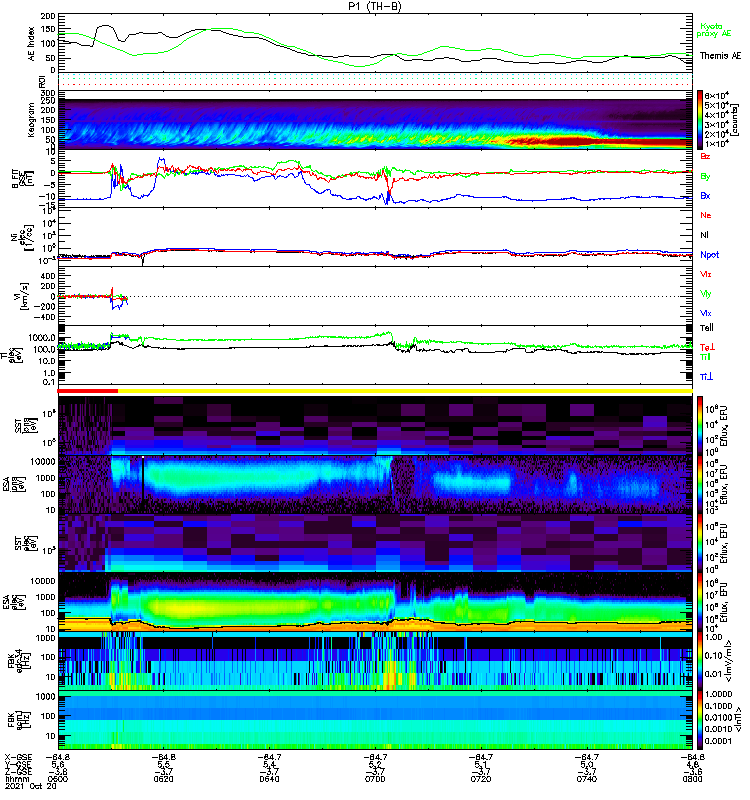This screenshot has width=750, height=800.
Task: Click the "hhmm" row label
Action: (x=18, y=779)
